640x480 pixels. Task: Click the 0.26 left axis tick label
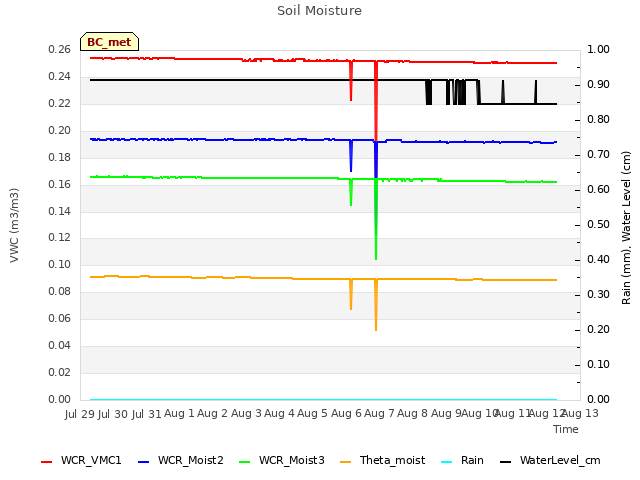60,49
